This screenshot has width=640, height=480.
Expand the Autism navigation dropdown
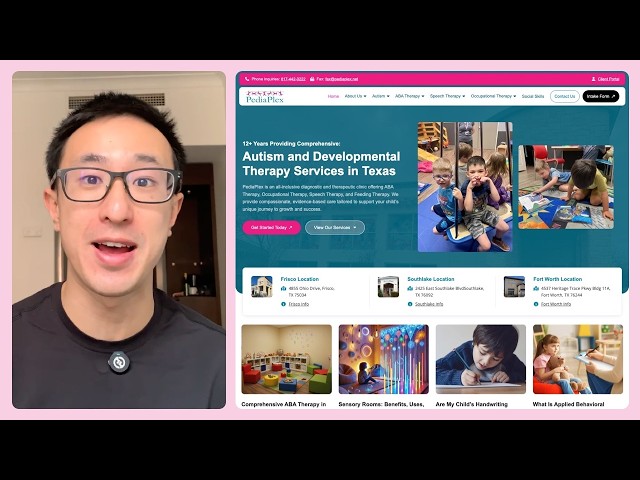[x=380, y=96]
